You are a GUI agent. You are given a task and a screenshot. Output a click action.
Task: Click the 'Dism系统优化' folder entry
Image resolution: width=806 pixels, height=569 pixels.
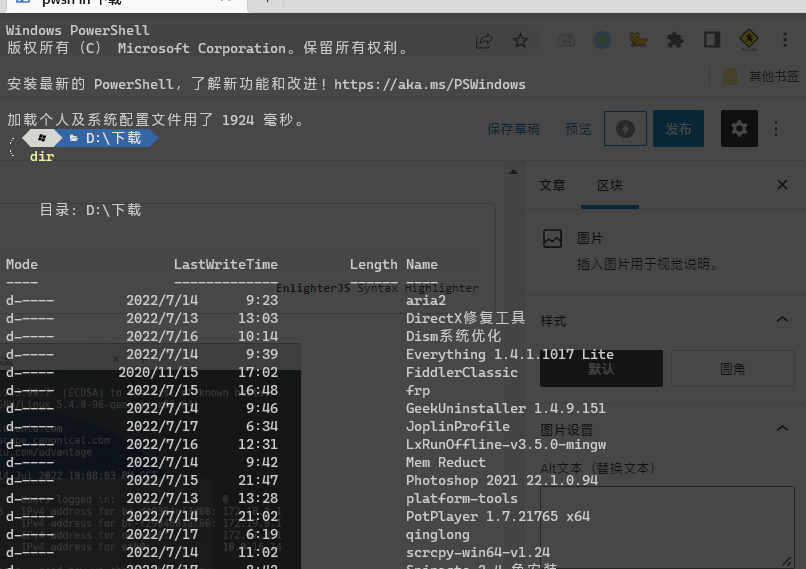pyautogui.click(x=453, y=336)
